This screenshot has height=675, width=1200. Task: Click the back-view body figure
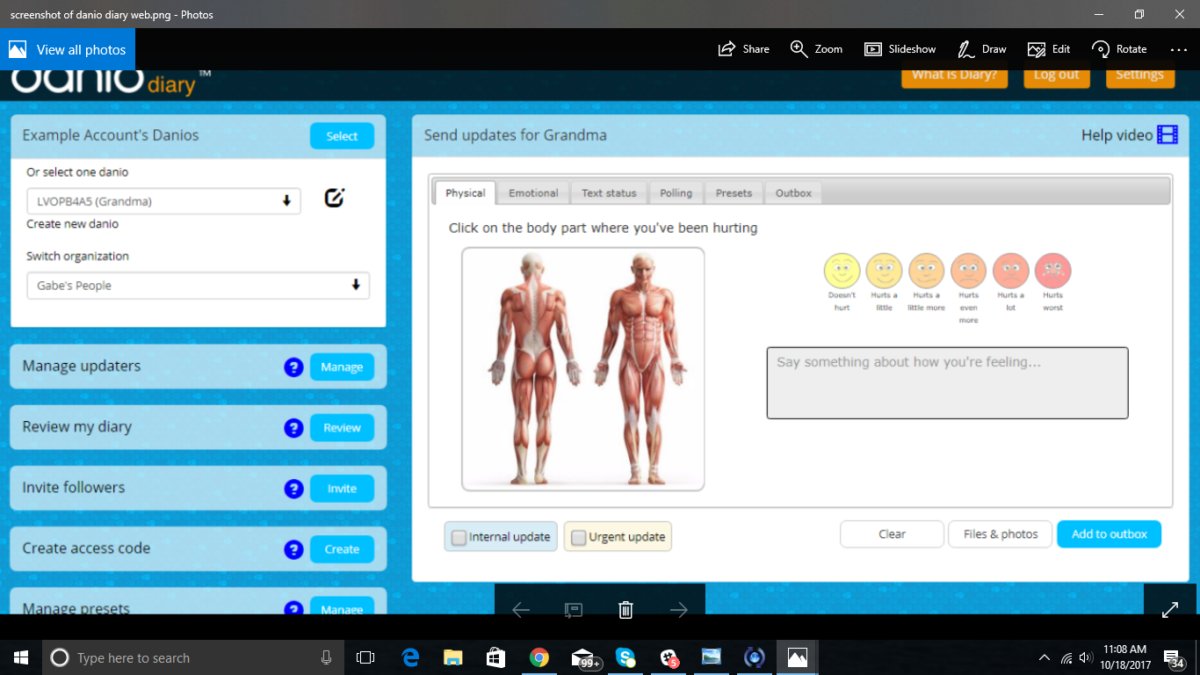pyautogui.click(x=532, y=369)
